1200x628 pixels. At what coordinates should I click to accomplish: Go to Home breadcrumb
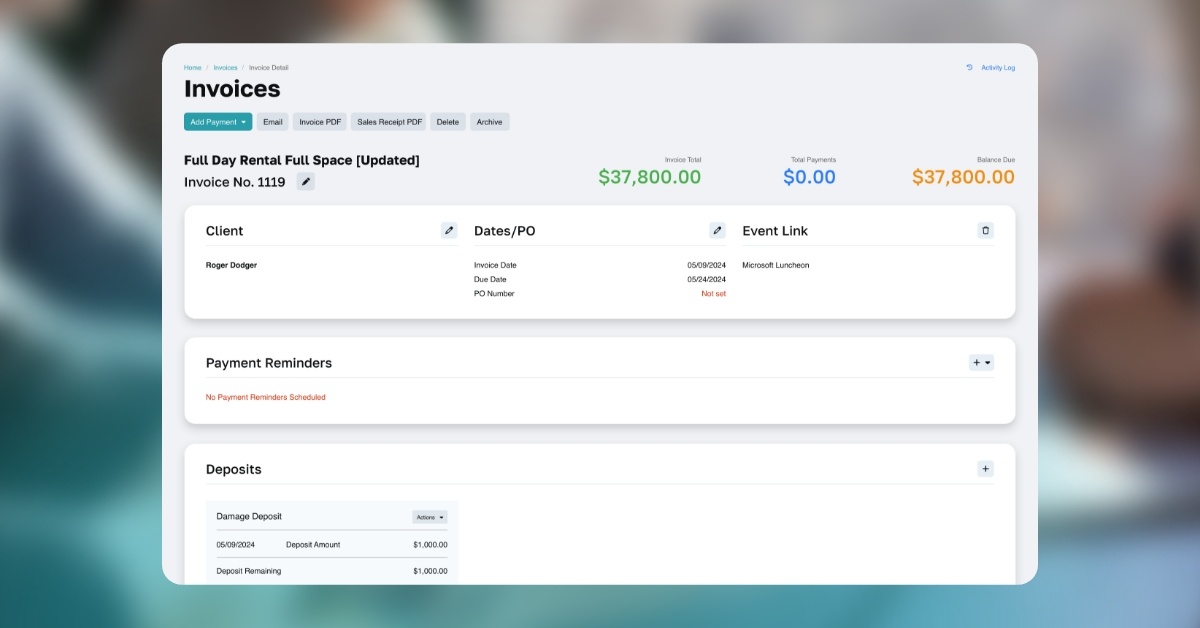[192, 68]
